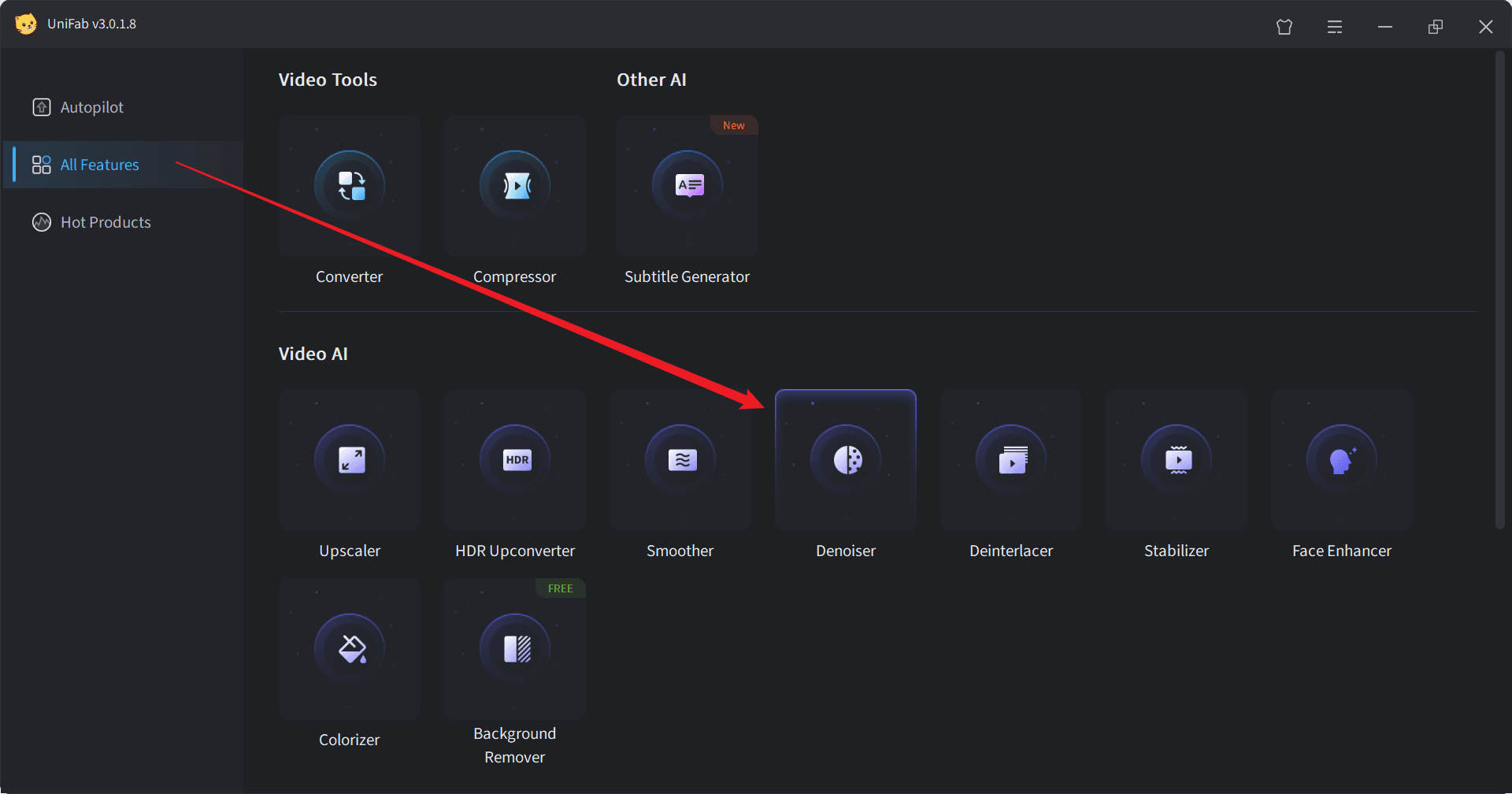The height and width of the screenshot is (794, 1512).
Task: Restore down the UniFab window
Action: (1436, 27)
